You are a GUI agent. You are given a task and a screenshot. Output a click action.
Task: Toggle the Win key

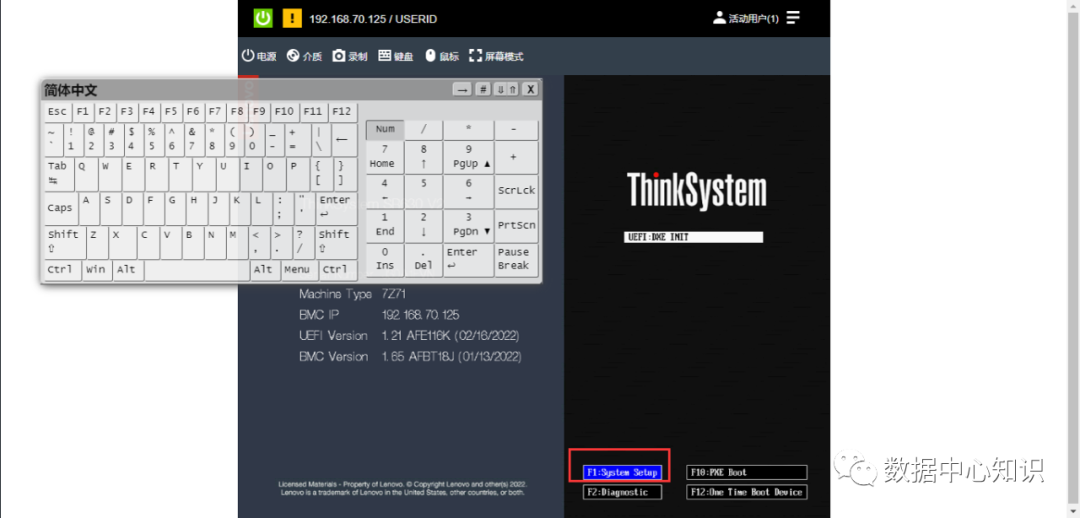(97, 270)
